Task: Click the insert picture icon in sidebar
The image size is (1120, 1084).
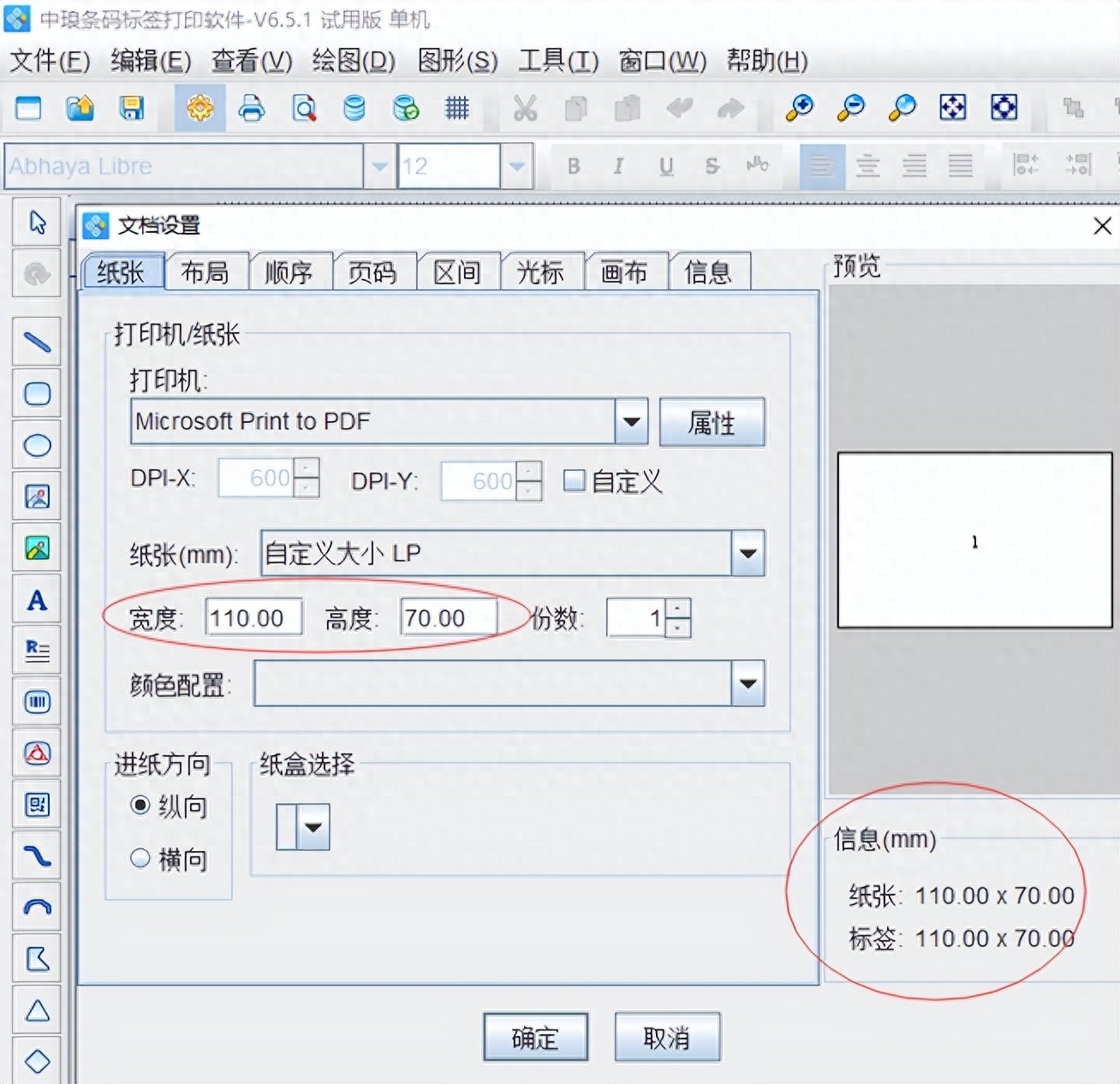Action: (37, 496)
